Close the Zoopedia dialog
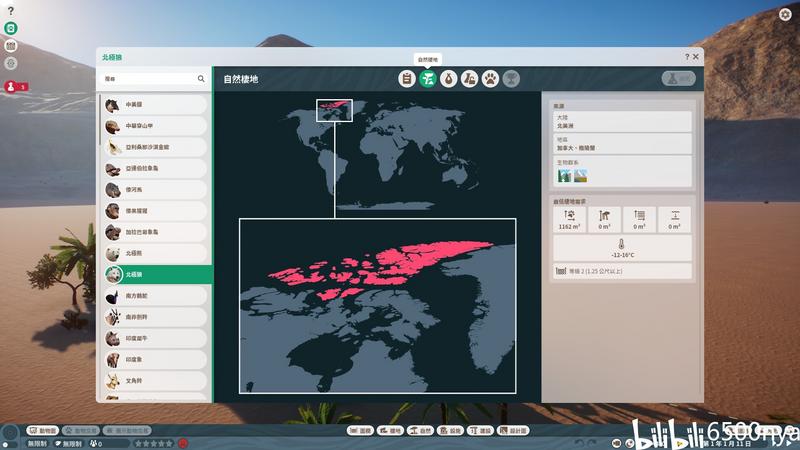The image size is (800, 450). click(695, 57)
